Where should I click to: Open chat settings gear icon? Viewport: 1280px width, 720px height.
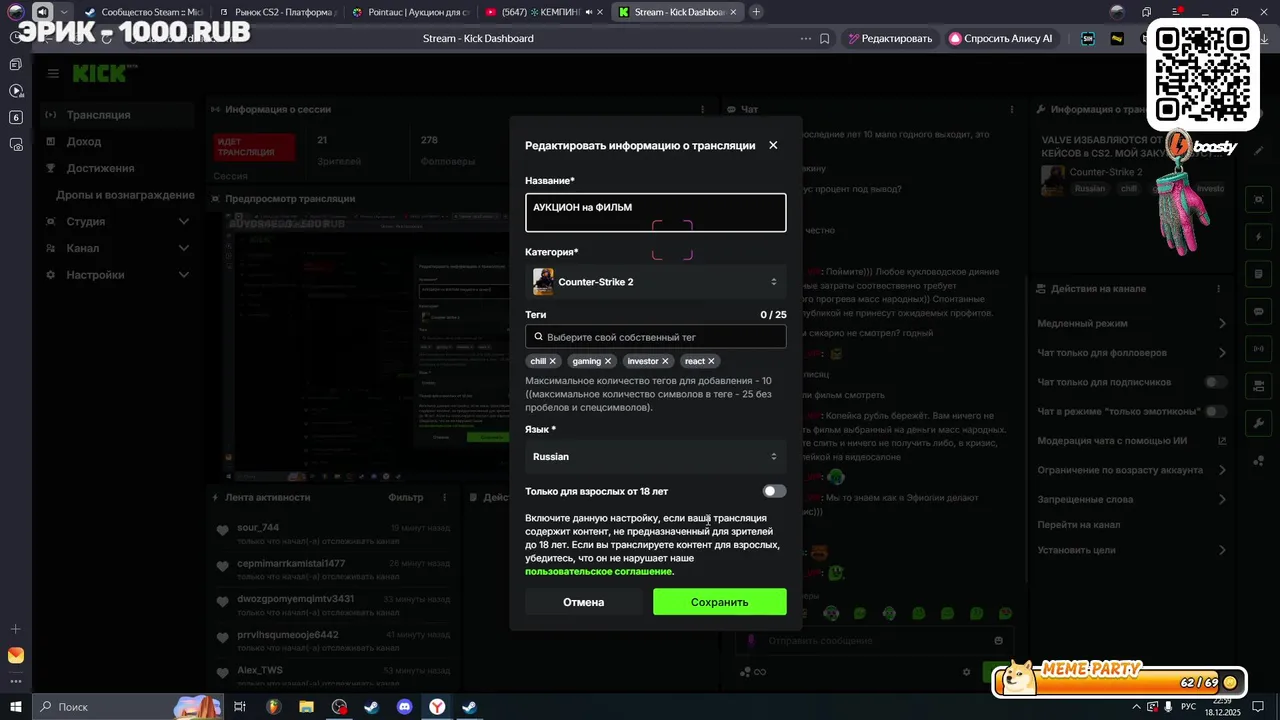click(966, 672)
